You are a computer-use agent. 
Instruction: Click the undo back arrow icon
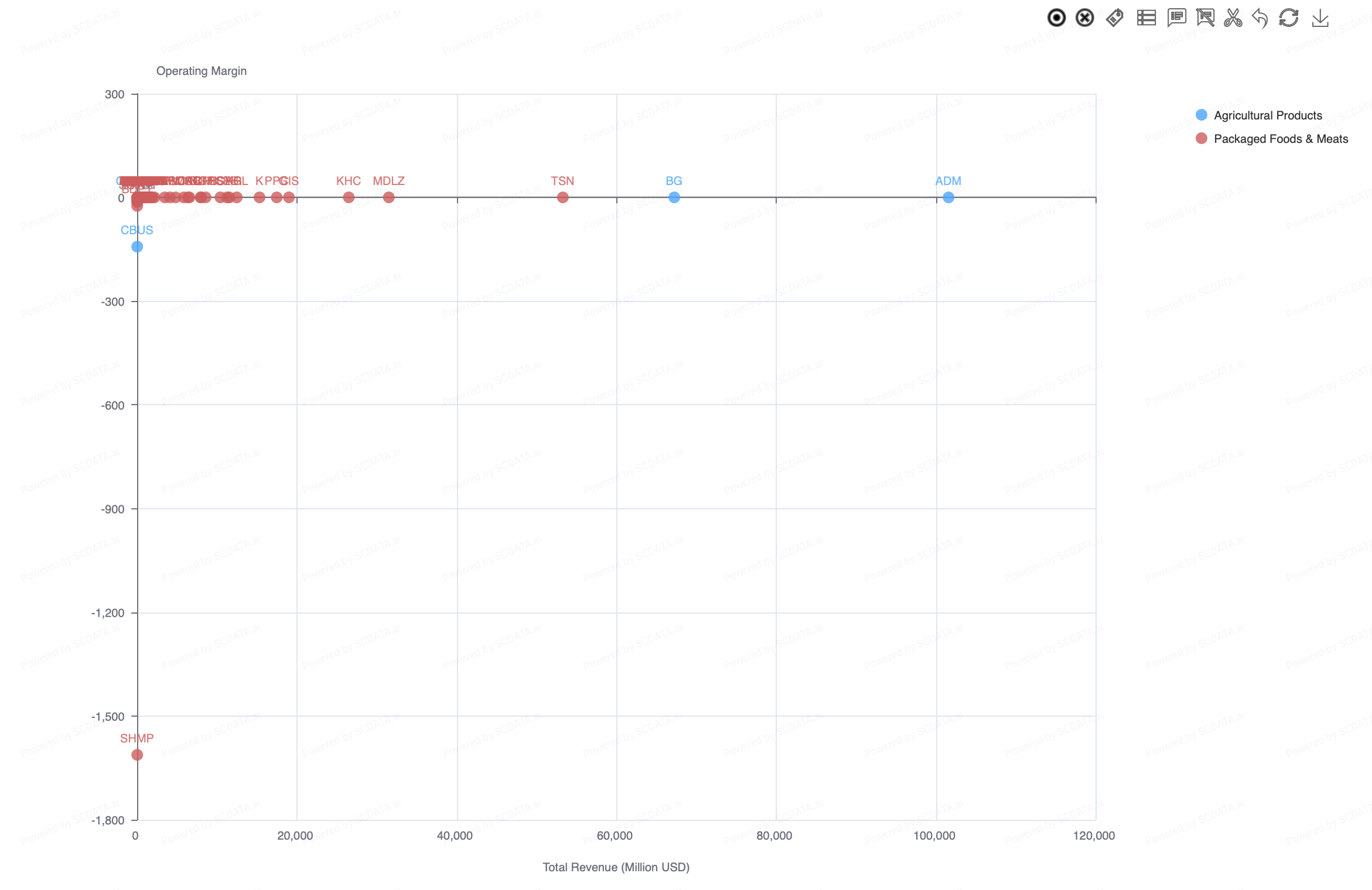pyautogui.click(x=1260, y=18)
